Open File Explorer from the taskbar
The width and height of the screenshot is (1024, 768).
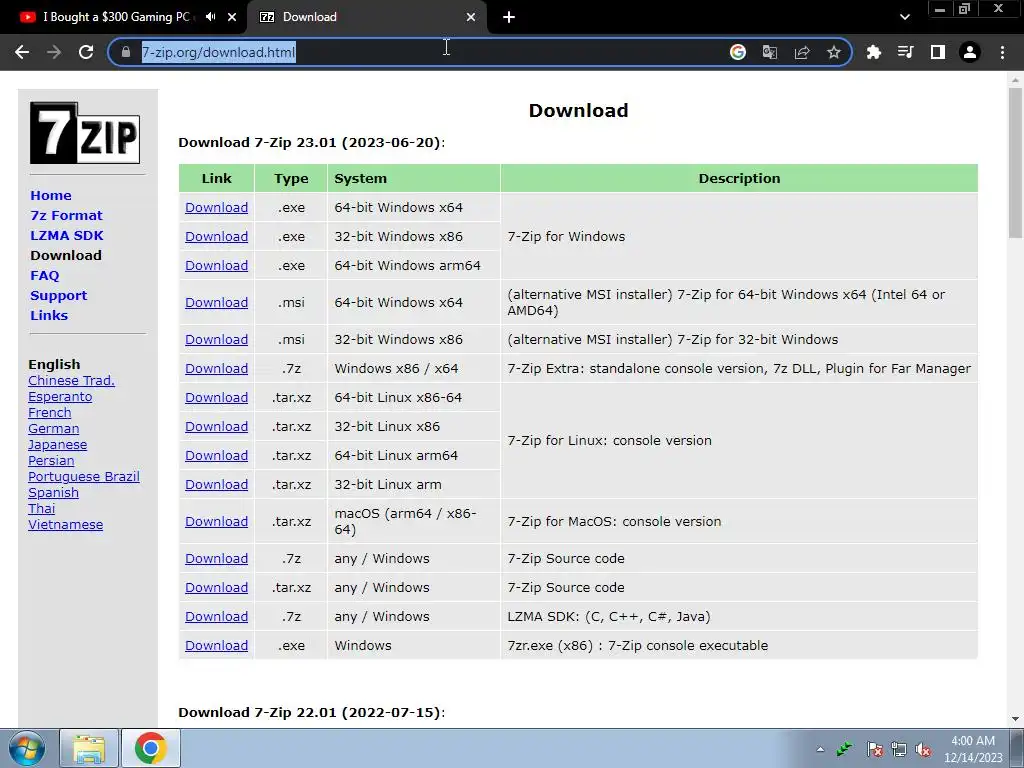tap(89, 748)
